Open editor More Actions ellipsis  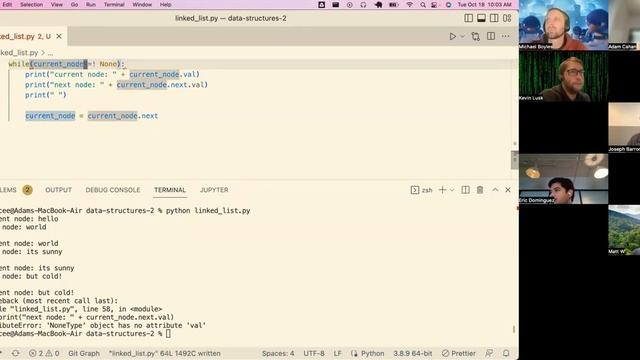tap(506, 36)
